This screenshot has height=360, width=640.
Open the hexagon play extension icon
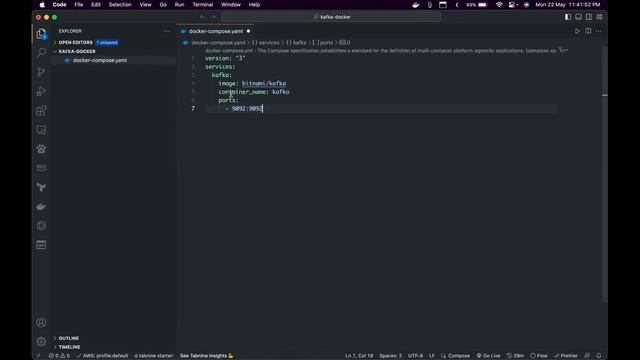click(41, 226)
